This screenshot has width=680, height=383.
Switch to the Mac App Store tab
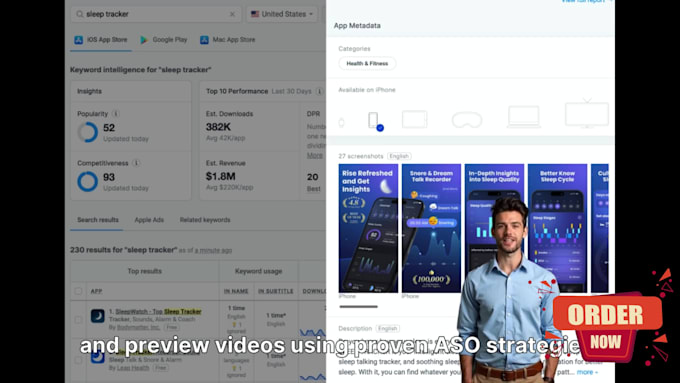point(228,39)
